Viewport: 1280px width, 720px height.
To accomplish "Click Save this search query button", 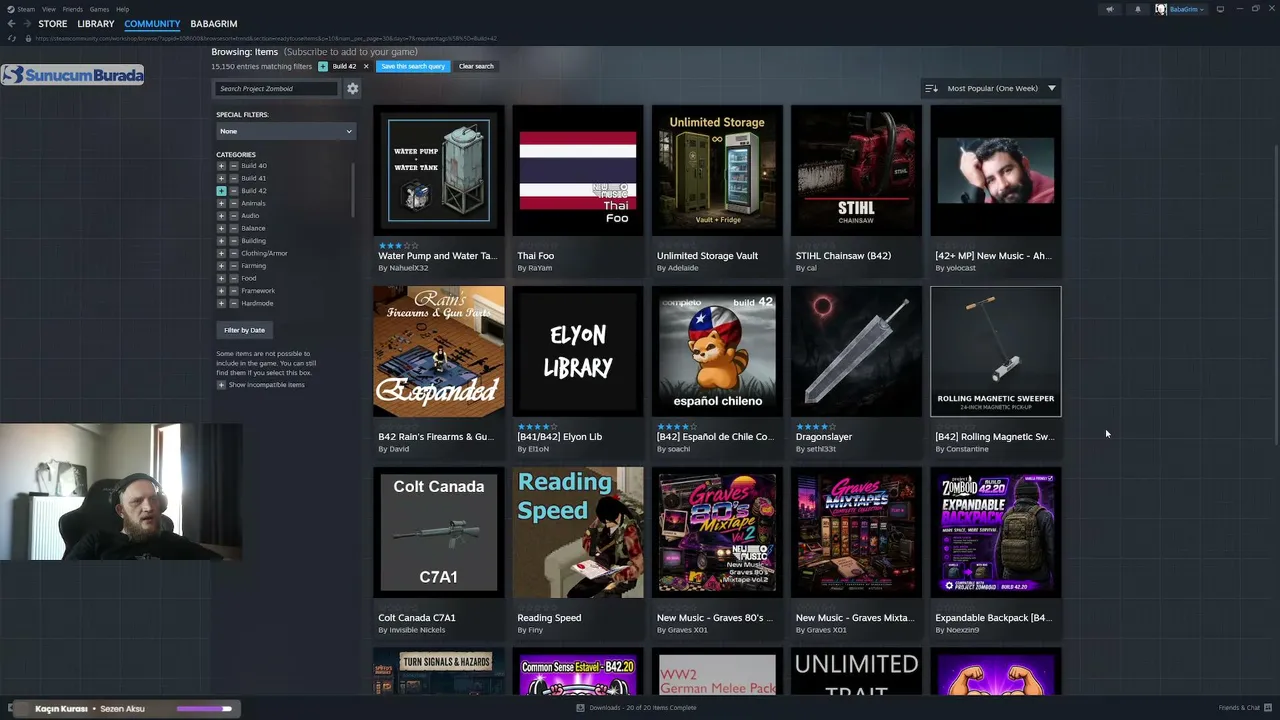I will click(413, 66).
